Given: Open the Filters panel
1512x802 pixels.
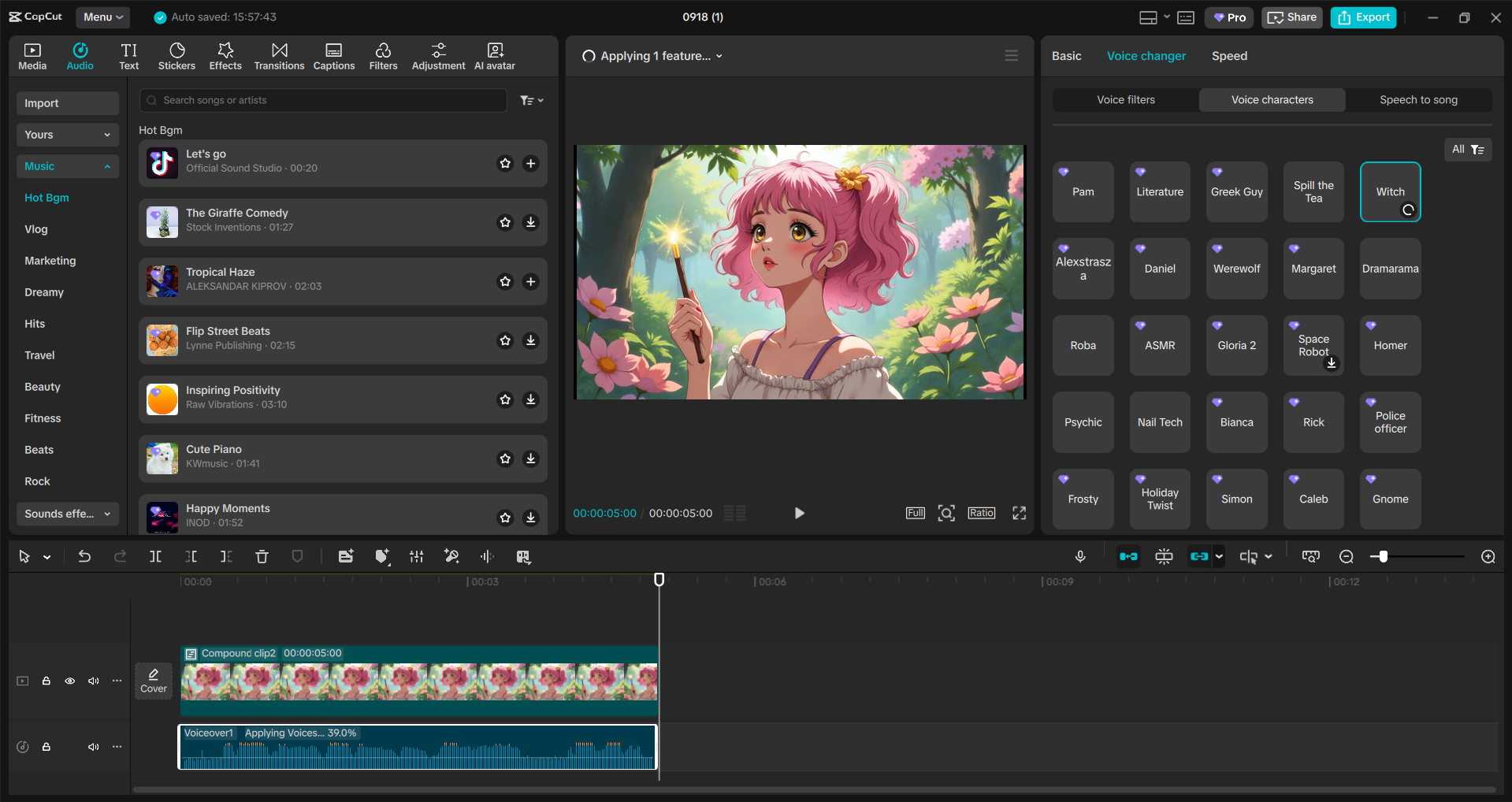Looking at the screenshot, I should tap(383, 55).
